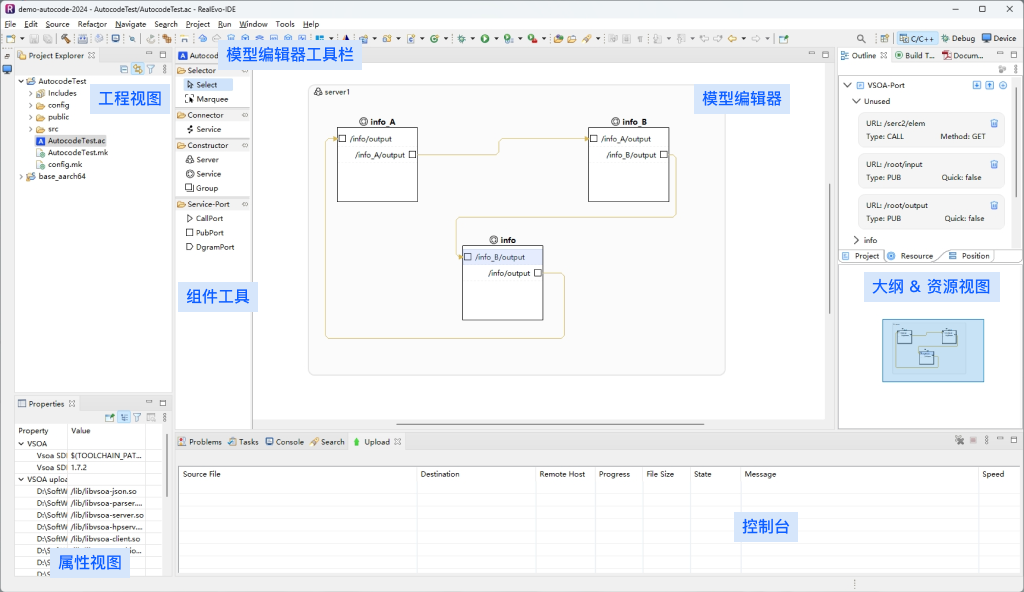The image size is (1024, 592).
Task: Select the info_B service block title
Action: click(x=629, y=122)
